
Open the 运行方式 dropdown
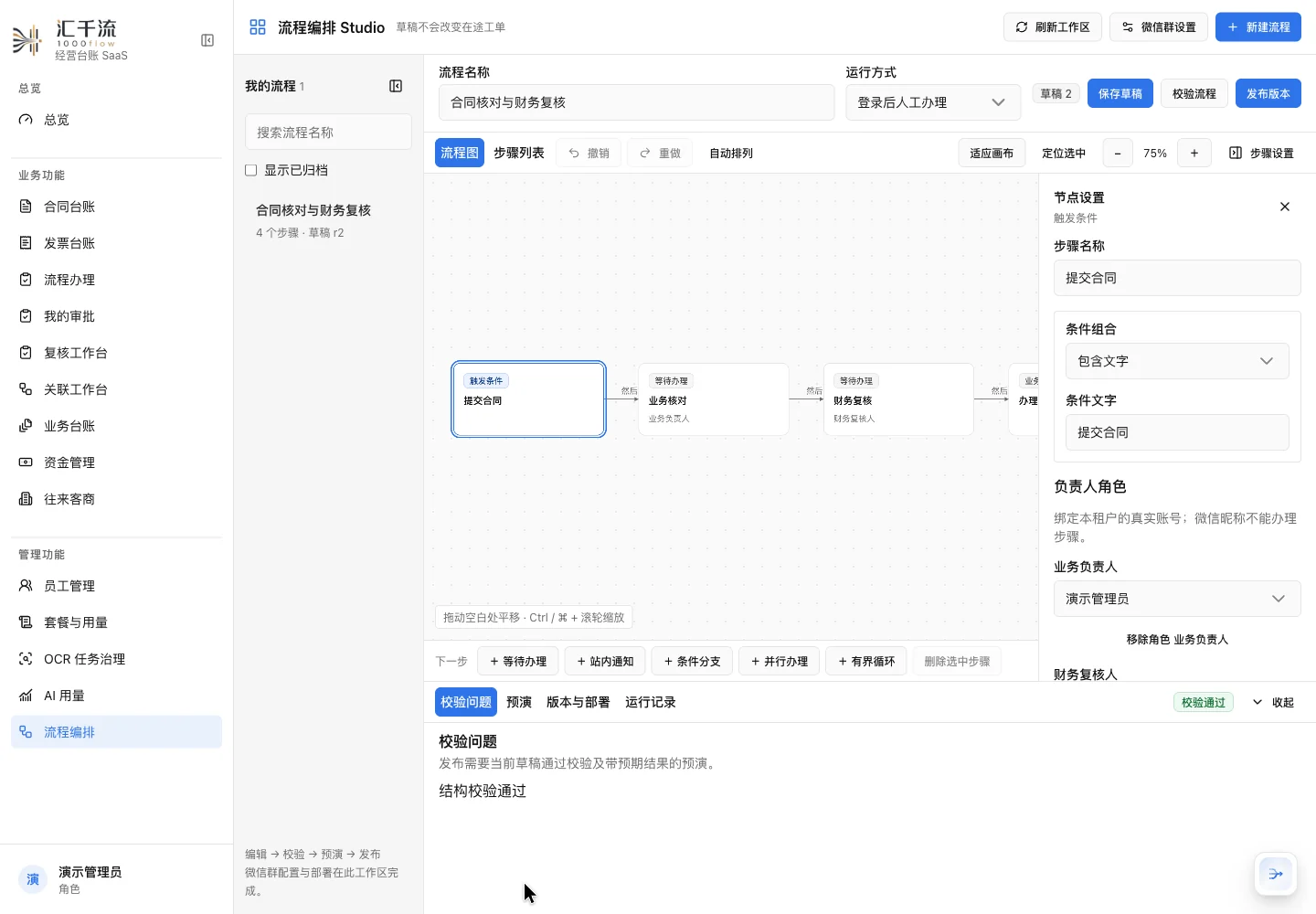[x=933, y=102]
